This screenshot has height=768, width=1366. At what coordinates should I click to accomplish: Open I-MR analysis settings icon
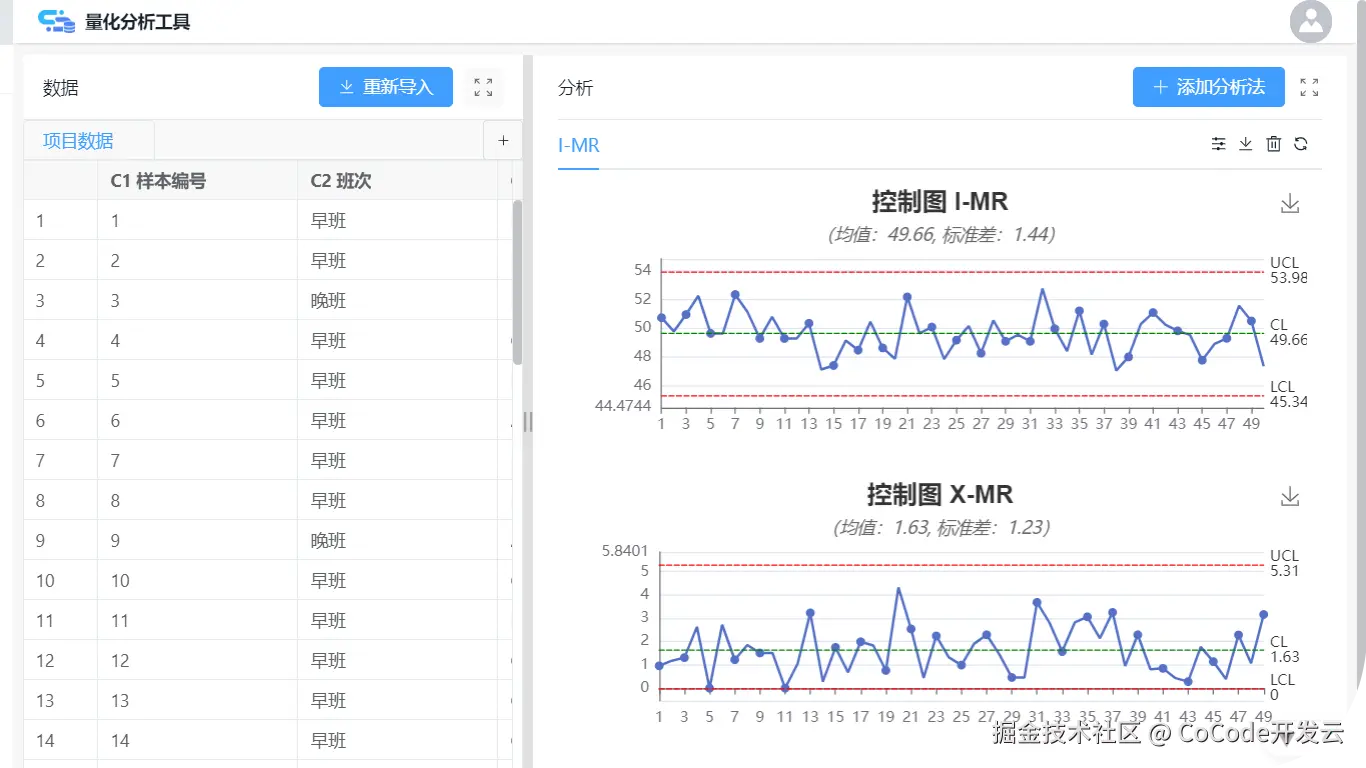1218,144
